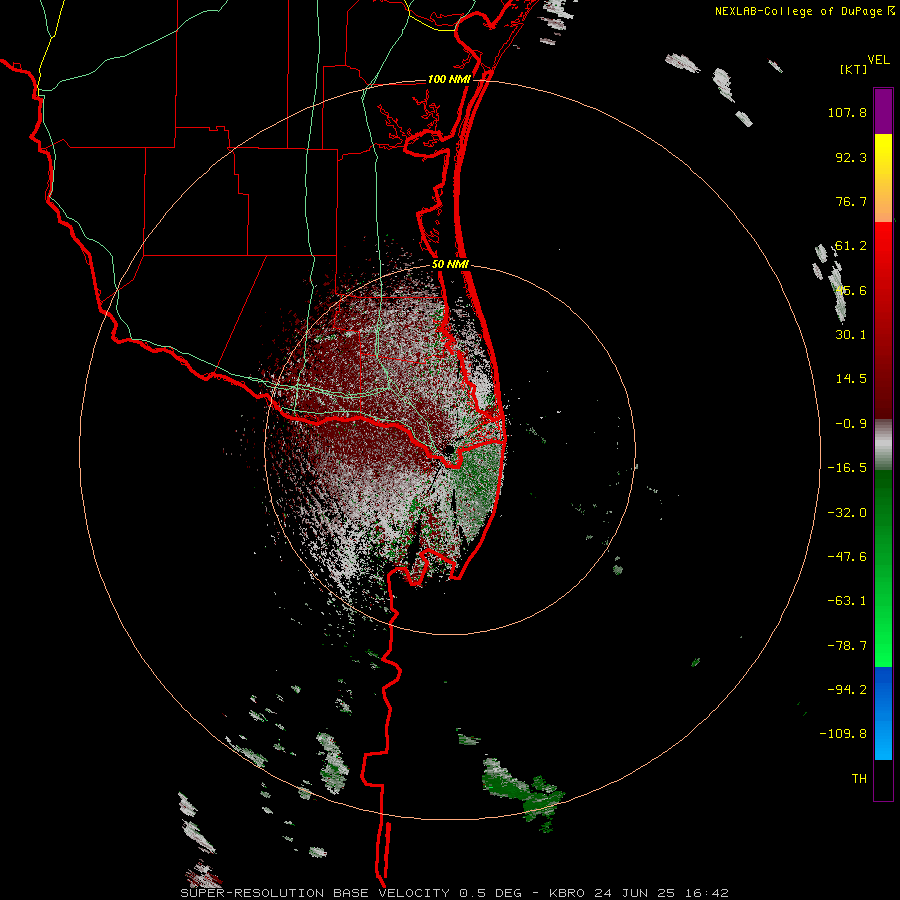Select the 76.7 scale value
Image resolution: width=900 pixels, height=900 pixels.
coord(851,201)
